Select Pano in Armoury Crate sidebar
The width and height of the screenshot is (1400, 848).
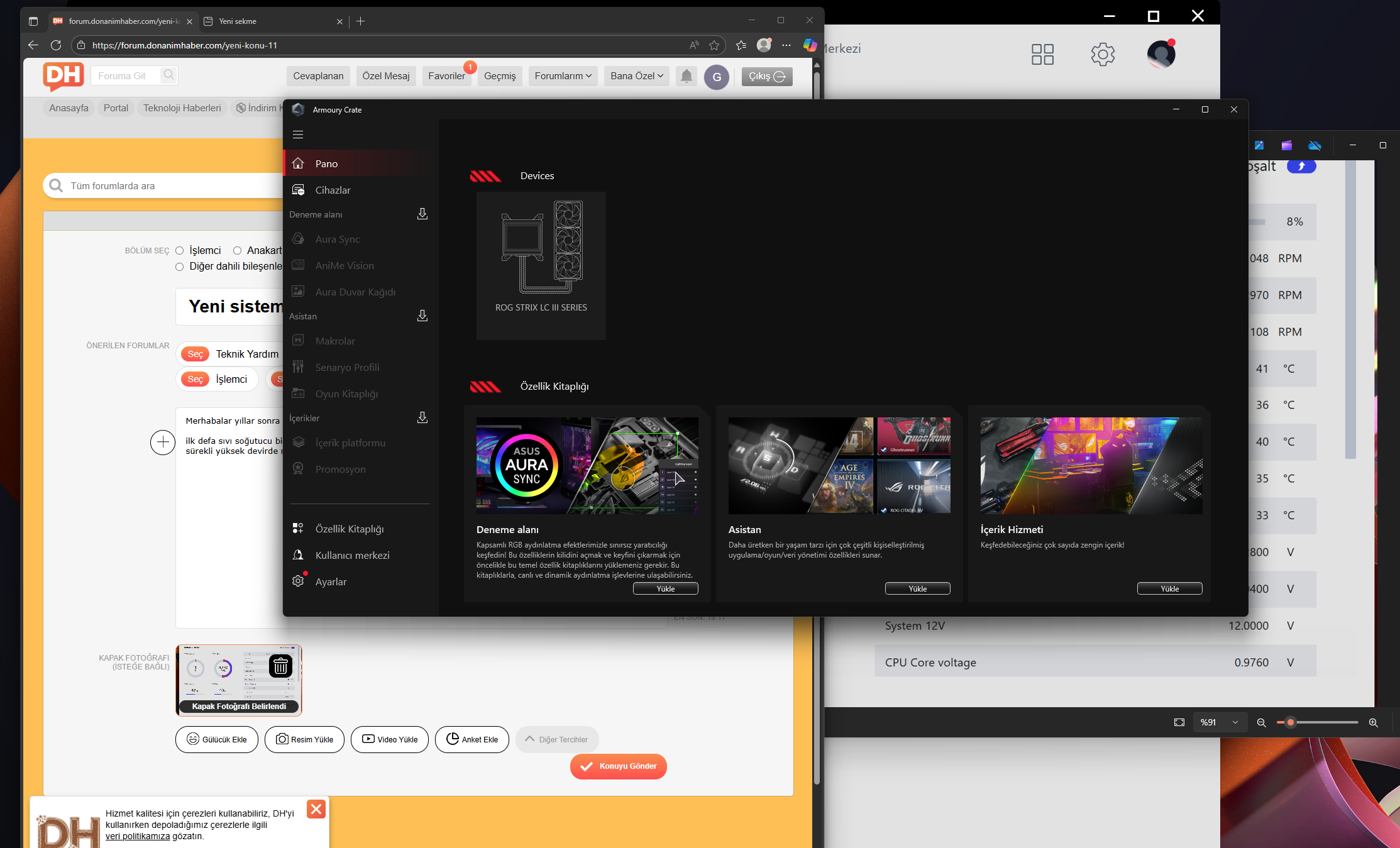click(x=326, y=163)
